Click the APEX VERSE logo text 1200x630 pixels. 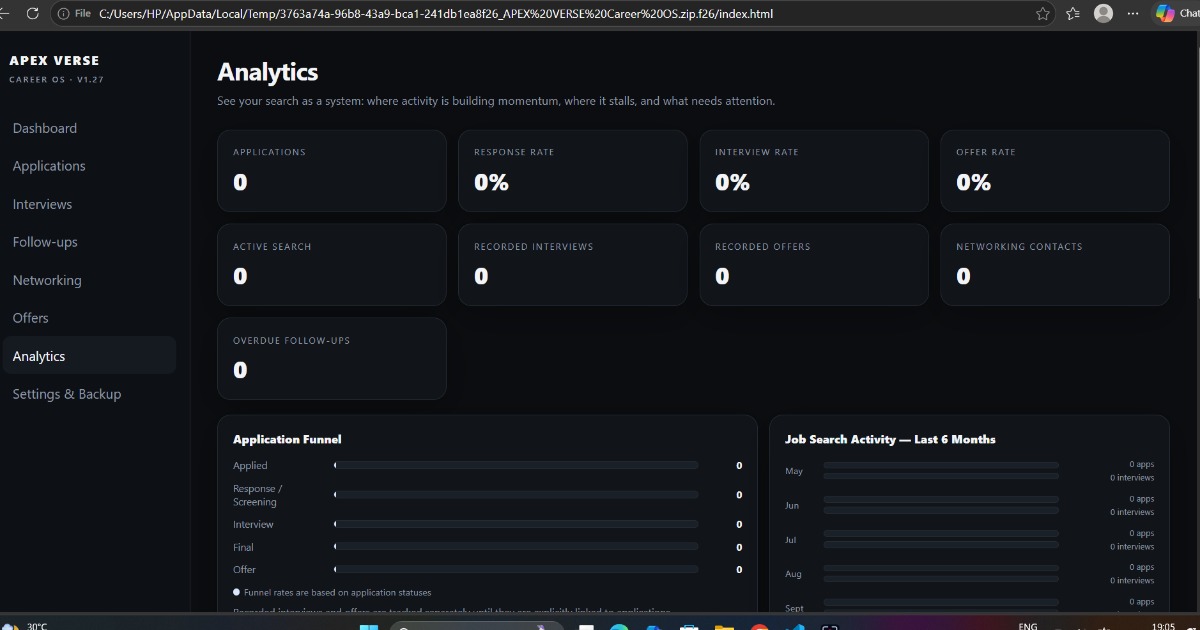[x=54, y=61]
